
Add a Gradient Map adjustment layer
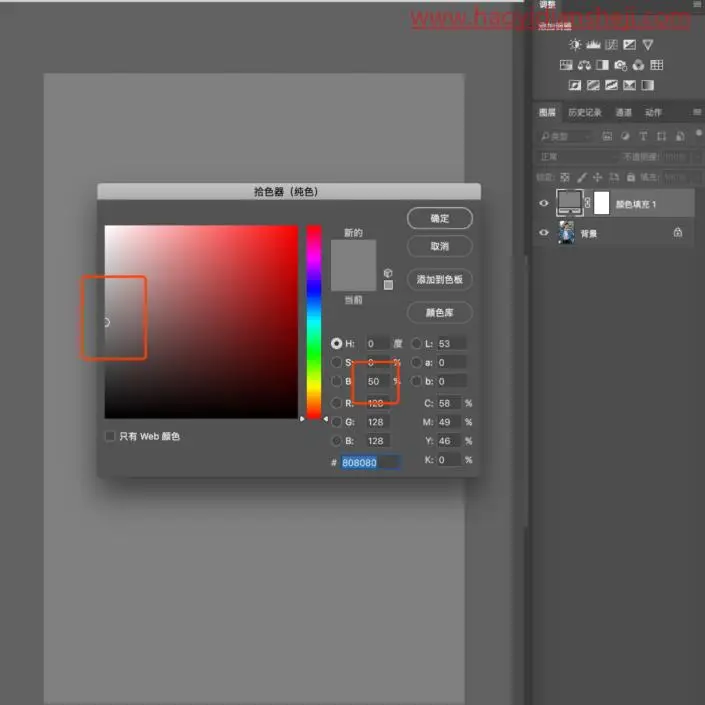pos(647,85)
